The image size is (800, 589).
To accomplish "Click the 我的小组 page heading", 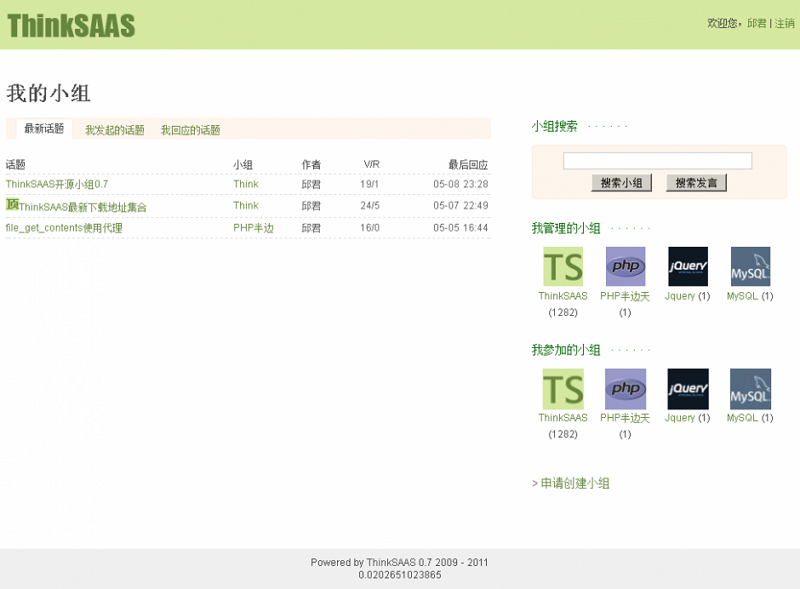I will pos(48,93).
